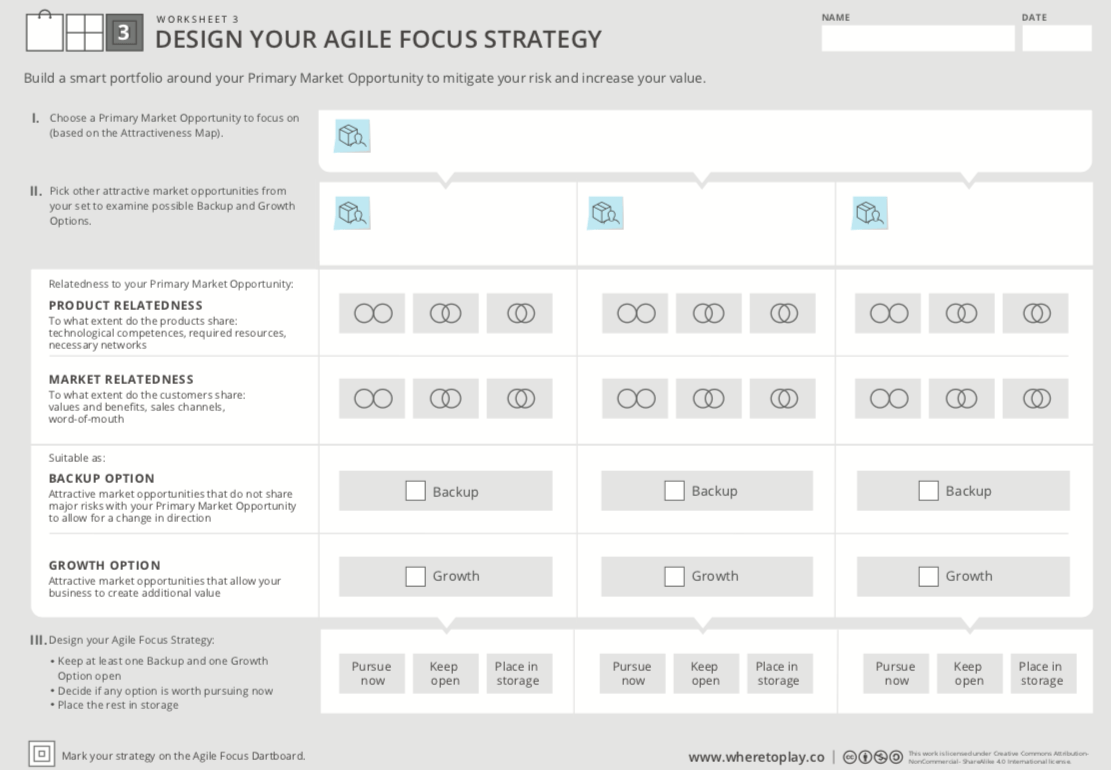Click the Agile Focus Dartboard icon
1111x770 pixels.
[x=41, y=754]
